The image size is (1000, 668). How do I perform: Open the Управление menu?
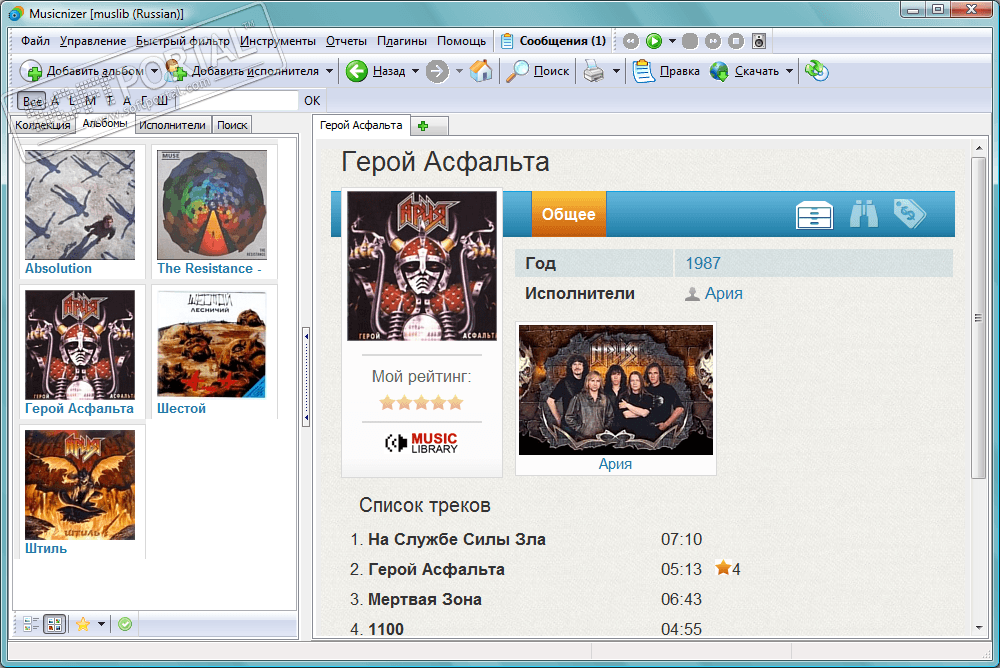93,41
